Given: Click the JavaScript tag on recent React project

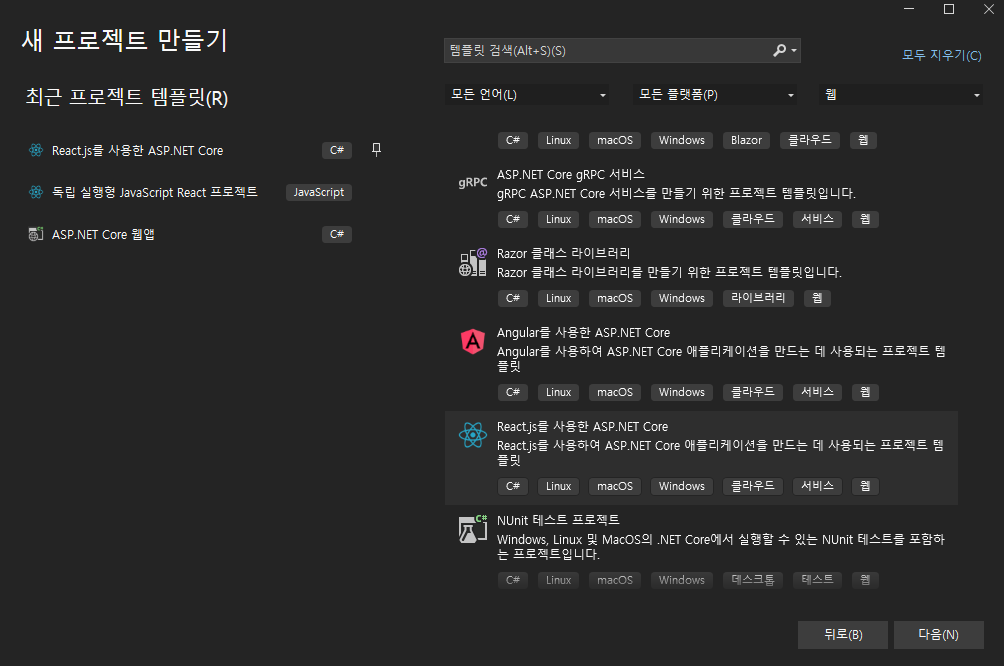Looking at the screenshot, I should click(318, 192).
